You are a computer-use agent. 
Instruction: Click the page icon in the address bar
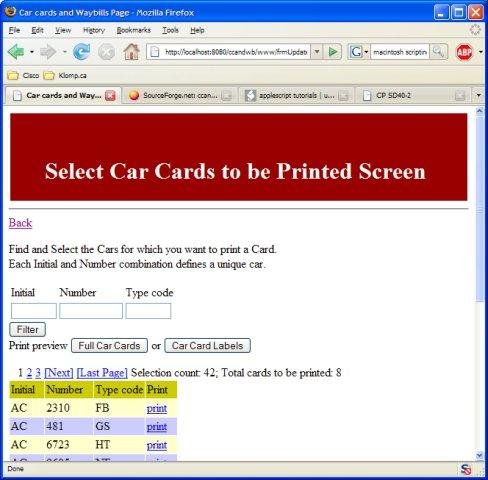click(154, 52)
